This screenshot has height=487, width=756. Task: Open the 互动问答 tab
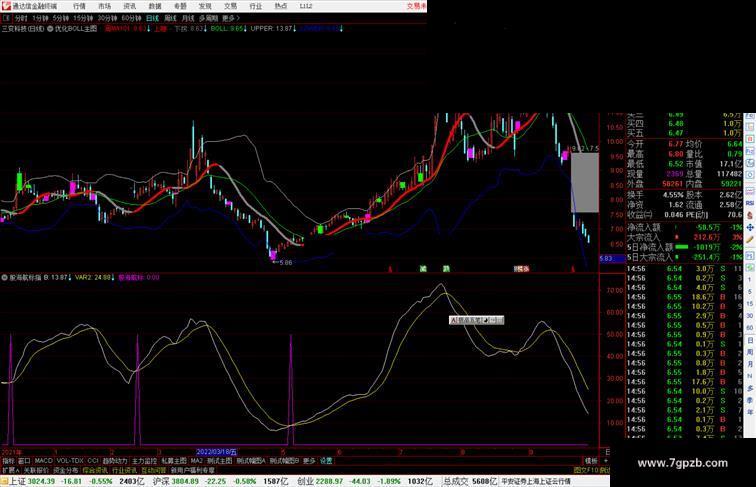(x=153, y=470)
